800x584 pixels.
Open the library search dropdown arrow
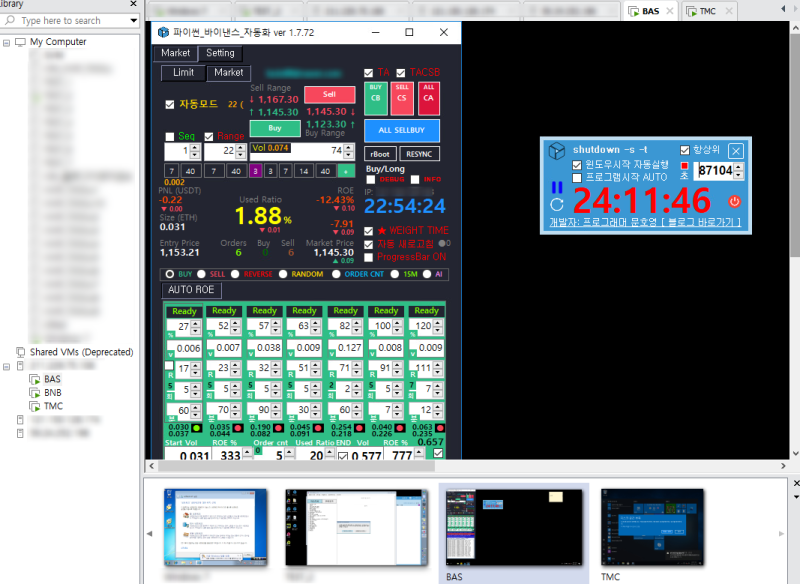pyautogui.click(x=133, y=20)
